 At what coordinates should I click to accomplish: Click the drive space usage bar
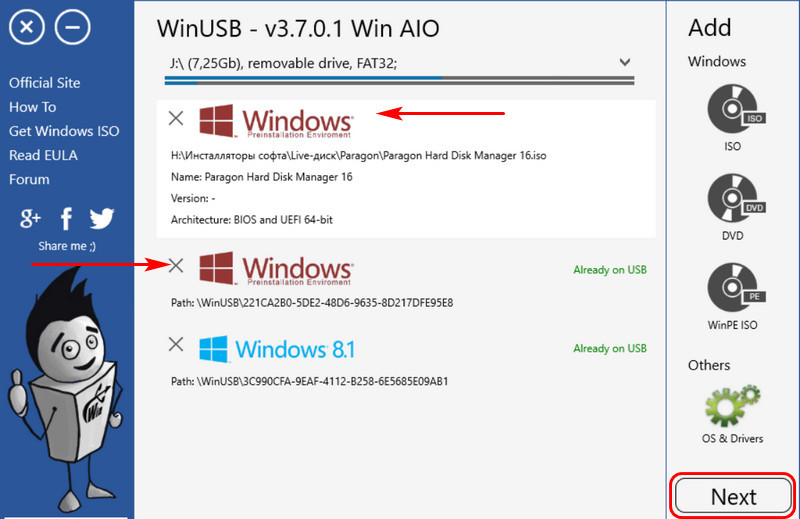click(x=399, y=81)
